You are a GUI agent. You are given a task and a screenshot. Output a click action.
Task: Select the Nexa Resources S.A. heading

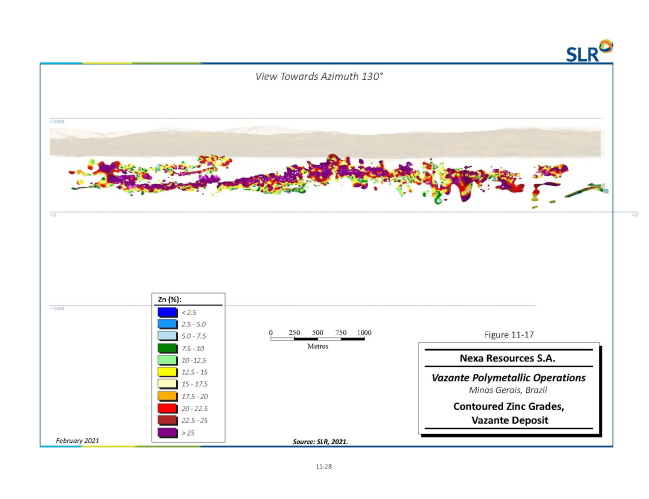tap(511, 356)
